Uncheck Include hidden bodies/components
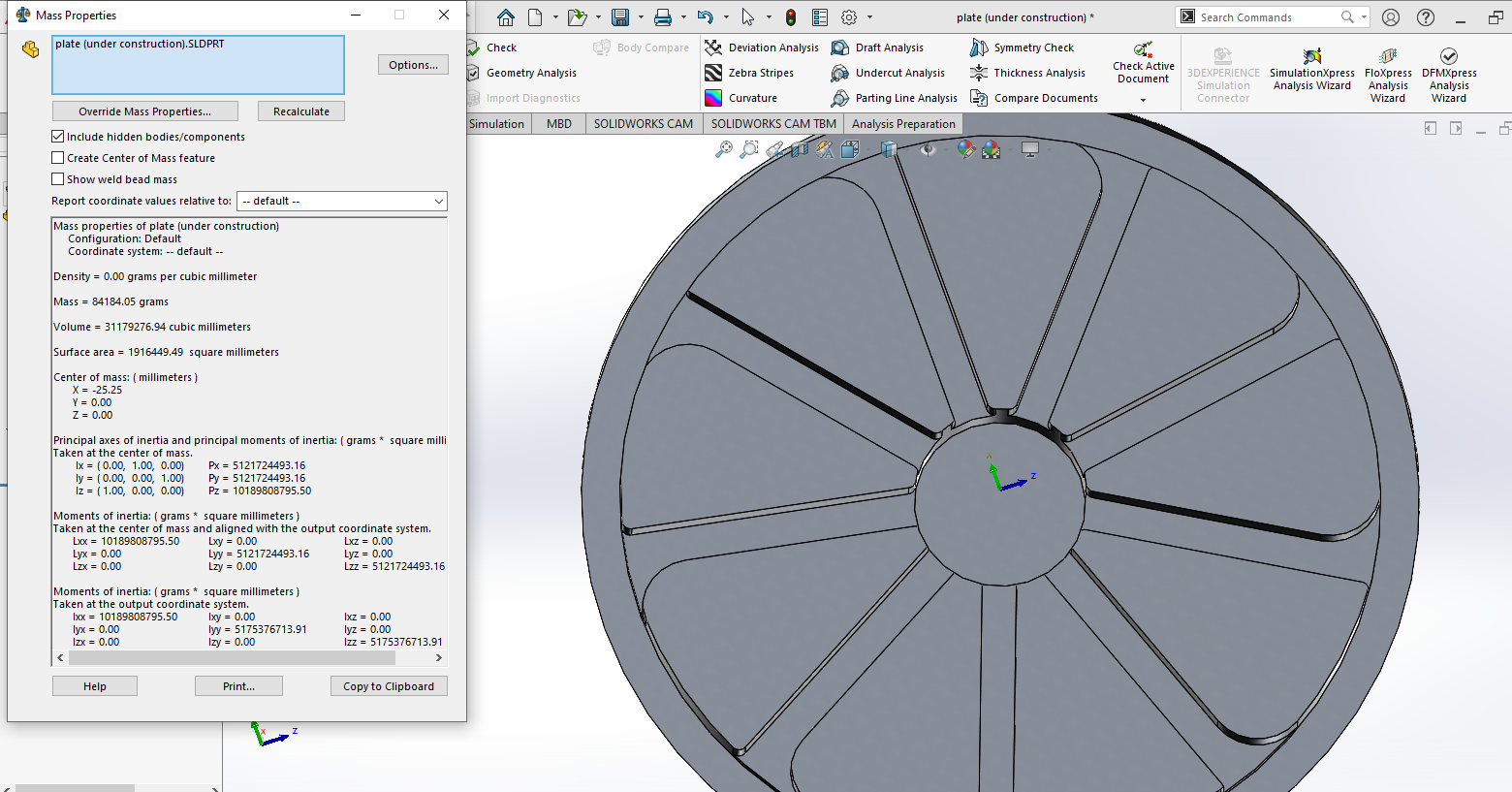Image resolution: width=1512 pixels, height=792 pixels. [x=58, y=137]
